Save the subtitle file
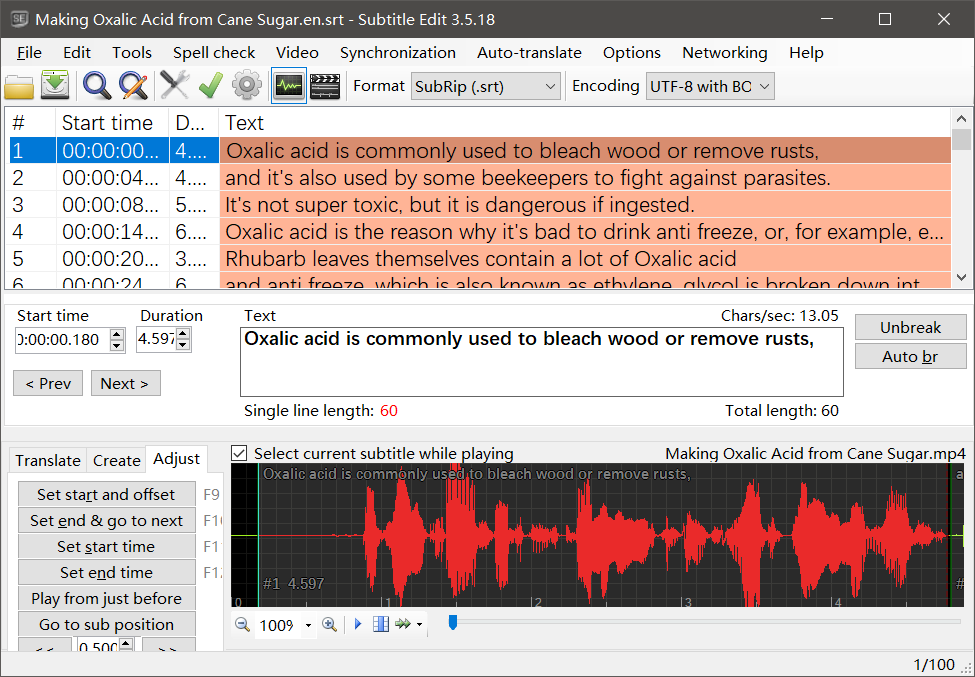The image size is (975, 677). (55, 86)
